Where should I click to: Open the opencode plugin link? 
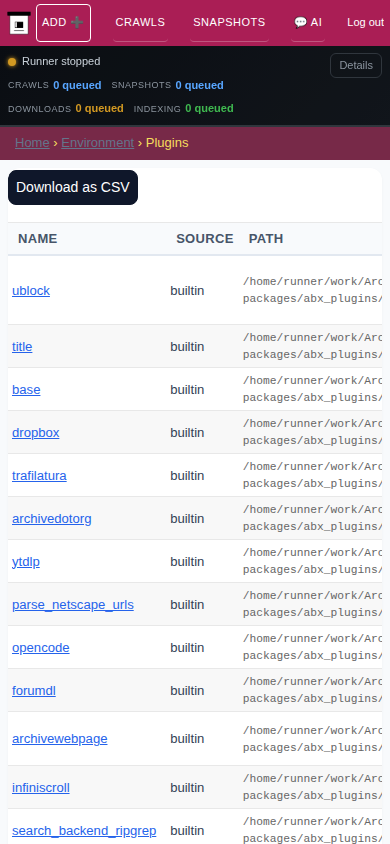pos(41,648)
